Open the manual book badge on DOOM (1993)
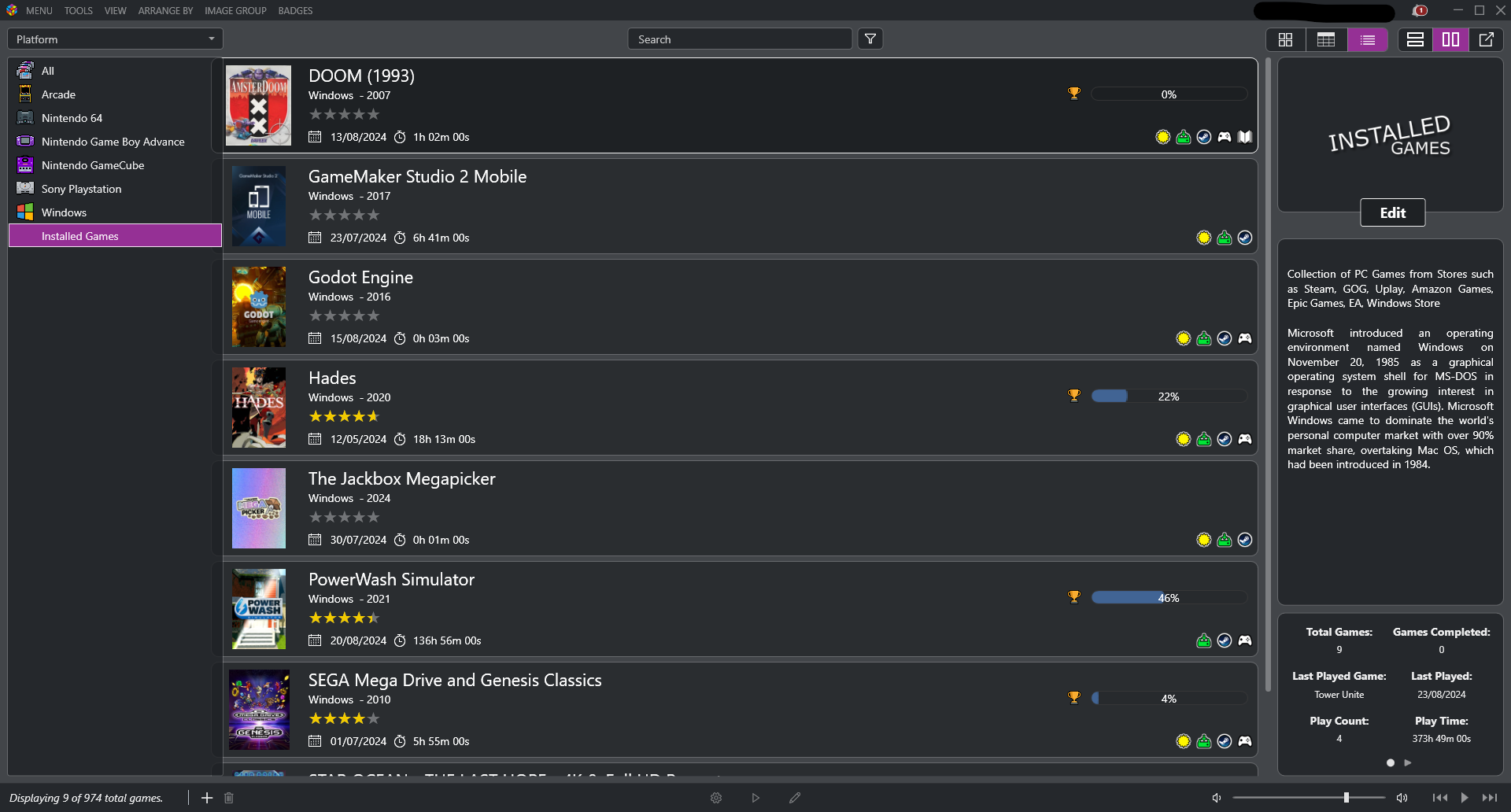 click(1245, 137)
